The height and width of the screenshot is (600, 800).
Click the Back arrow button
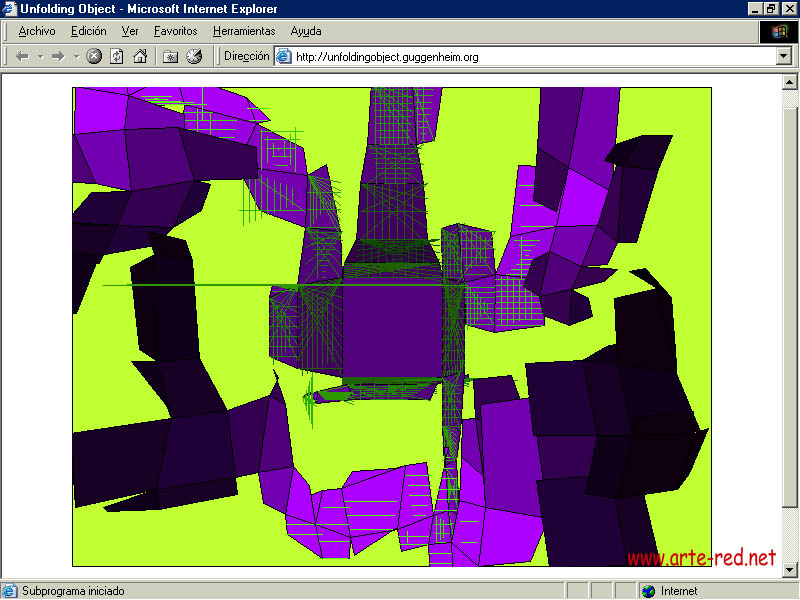[x=22, y=57]
